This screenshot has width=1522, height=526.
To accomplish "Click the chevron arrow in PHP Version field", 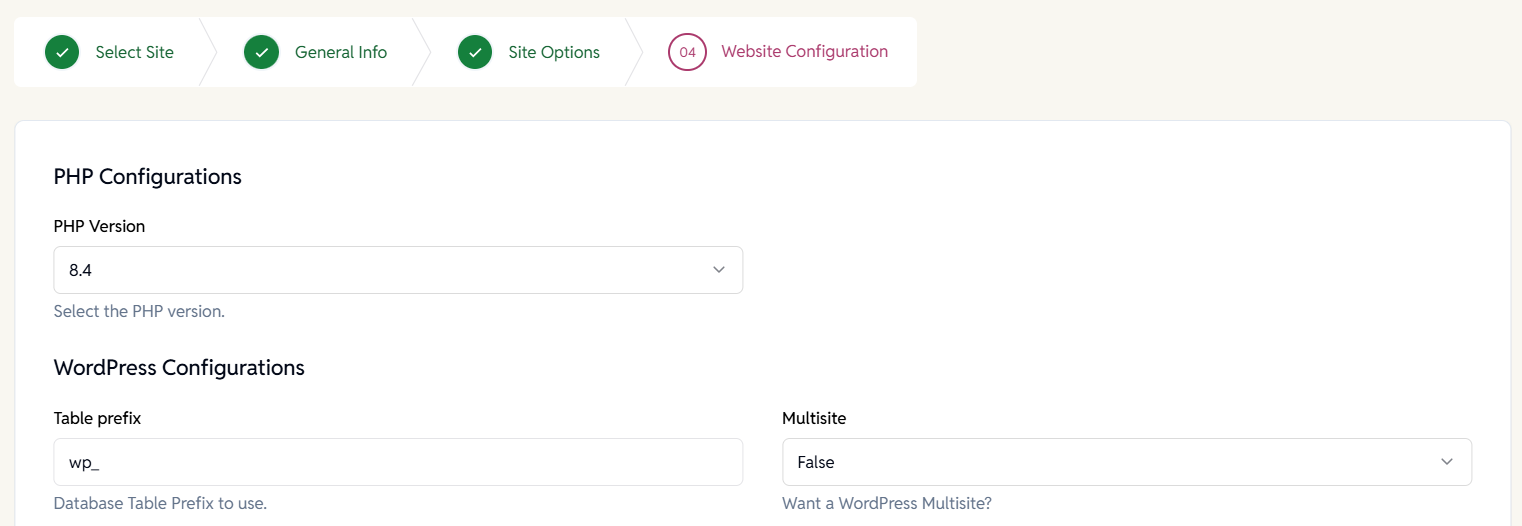I will pos(718,270).
